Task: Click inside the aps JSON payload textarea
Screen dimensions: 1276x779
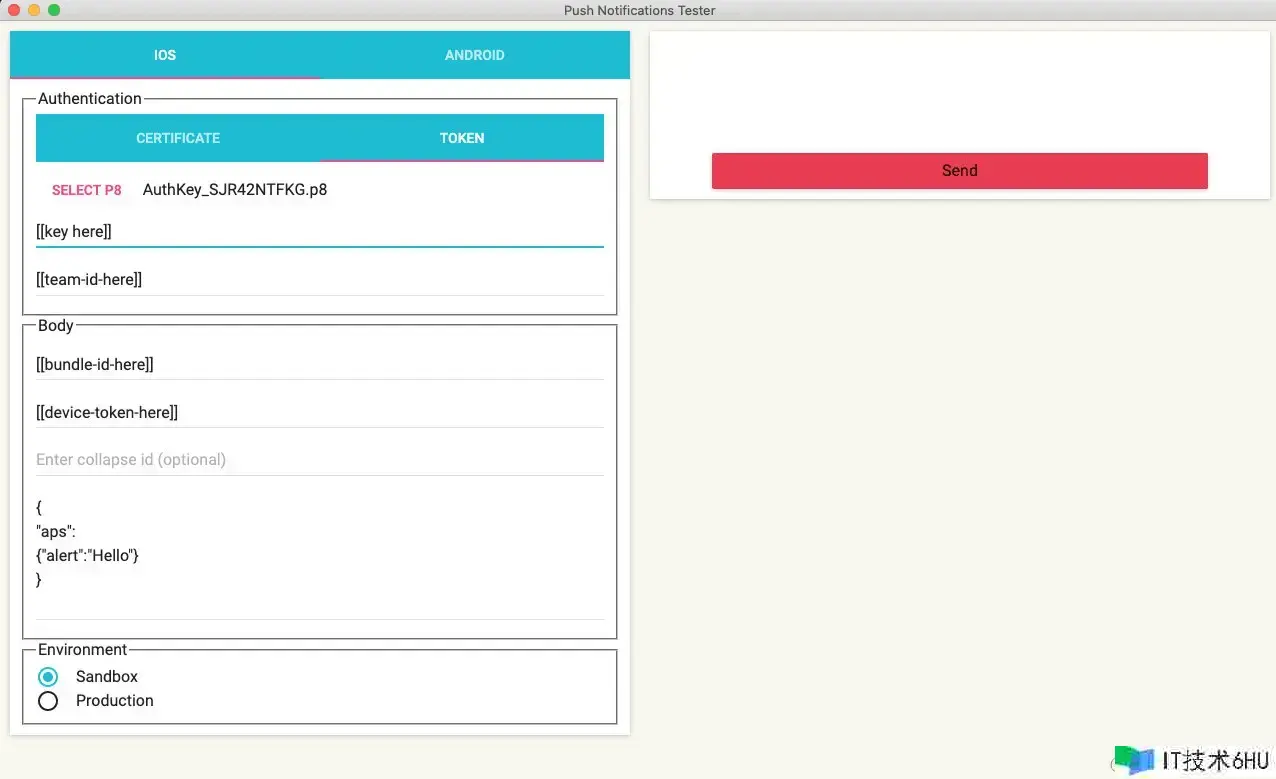Action: tap(319, 555)
